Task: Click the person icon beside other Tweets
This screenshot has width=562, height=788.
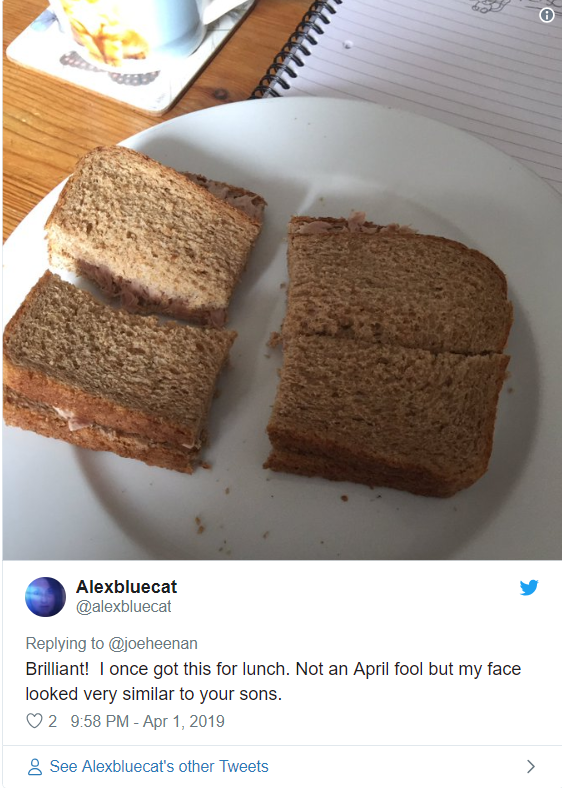Action: pos(35,766)
